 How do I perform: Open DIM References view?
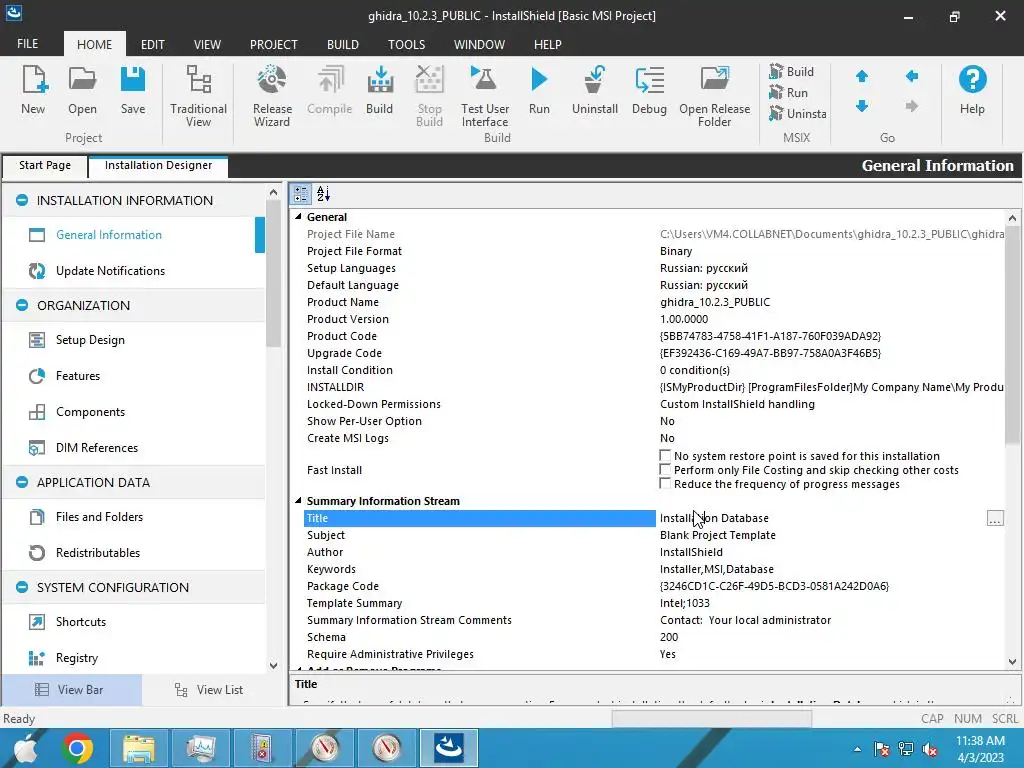(97, 447)
